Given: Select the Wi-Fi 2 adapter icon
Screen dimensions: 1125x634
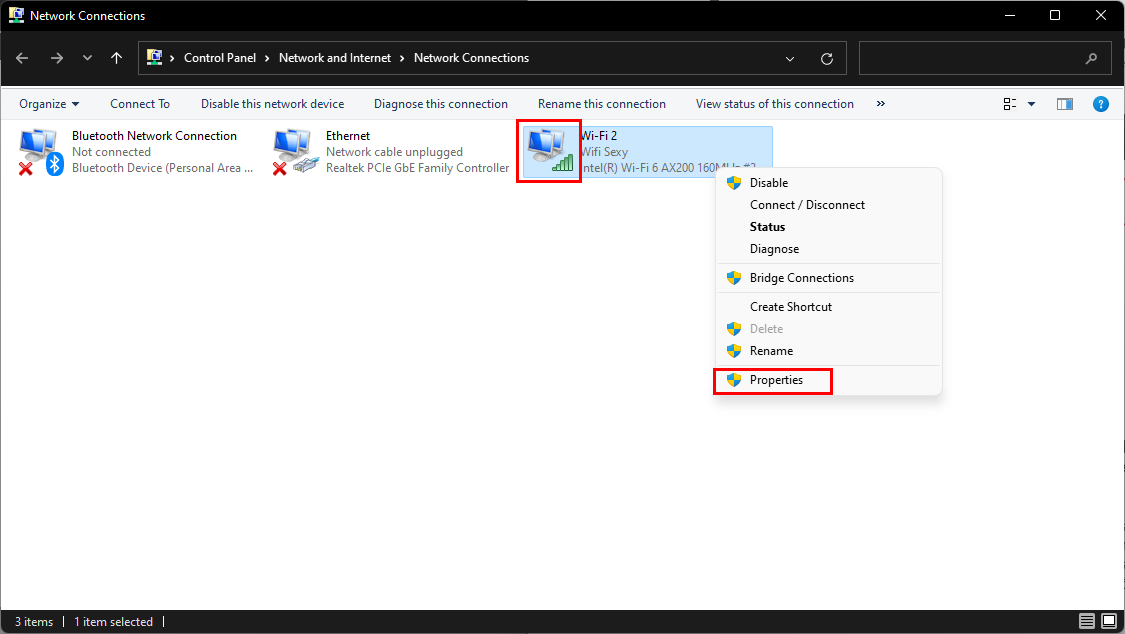Looking at the screenshot, I should pos(550,151).
